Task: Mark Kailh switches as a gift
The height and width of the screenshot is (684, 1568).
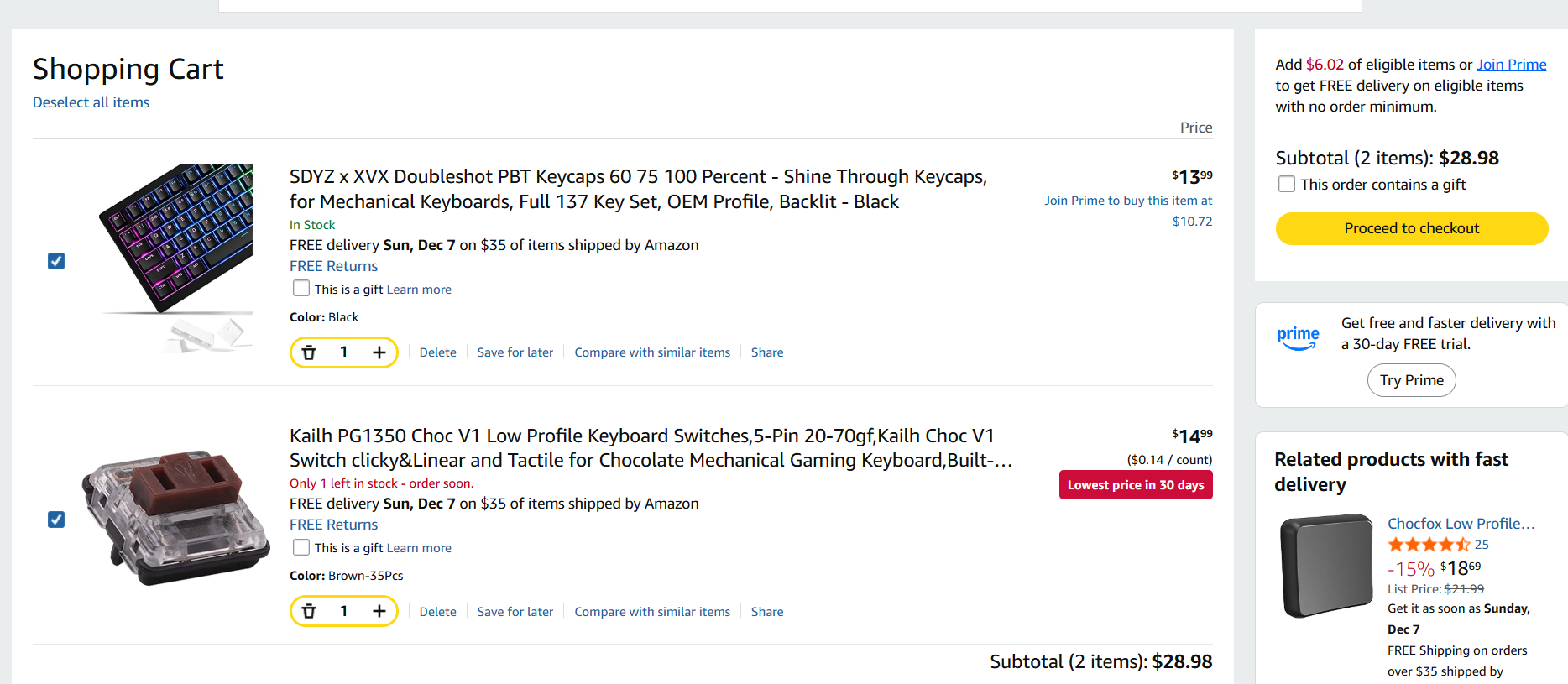Action: tap(301, 547)
